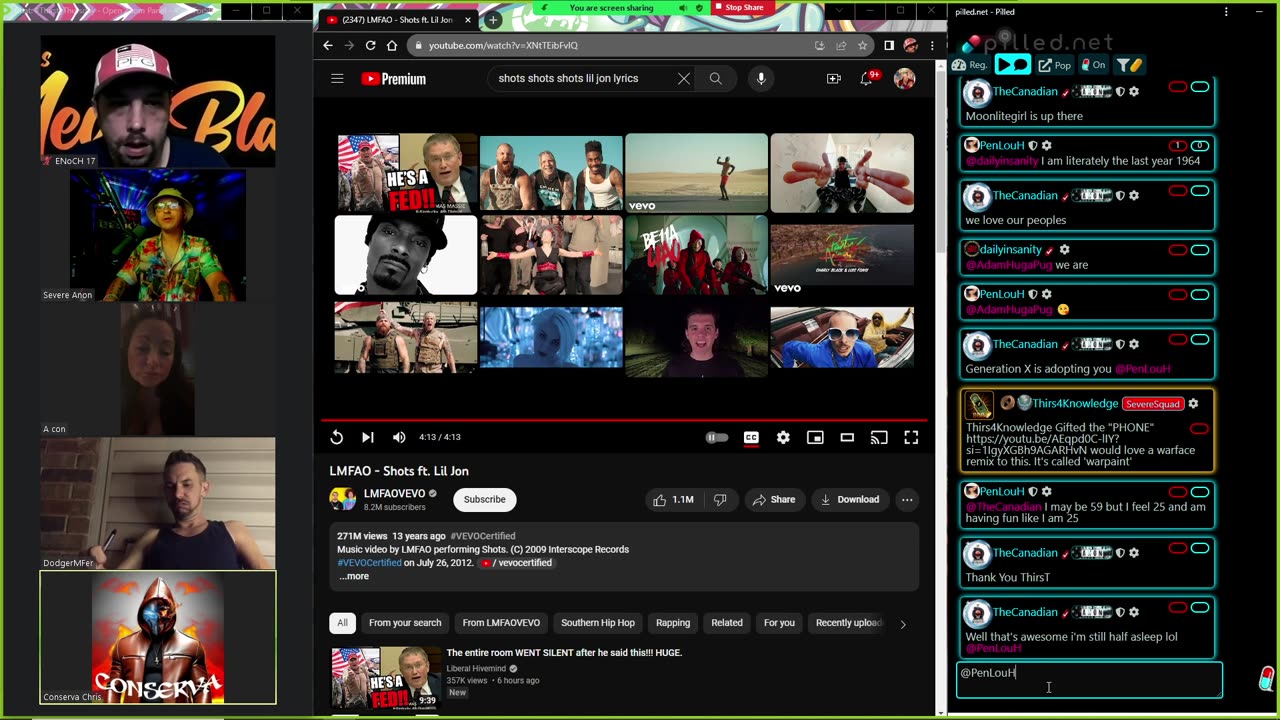Toggle the Pilled pill On switch
Screen dimensions: 1280x720
pyautogui.click(x=1093, y=65)
